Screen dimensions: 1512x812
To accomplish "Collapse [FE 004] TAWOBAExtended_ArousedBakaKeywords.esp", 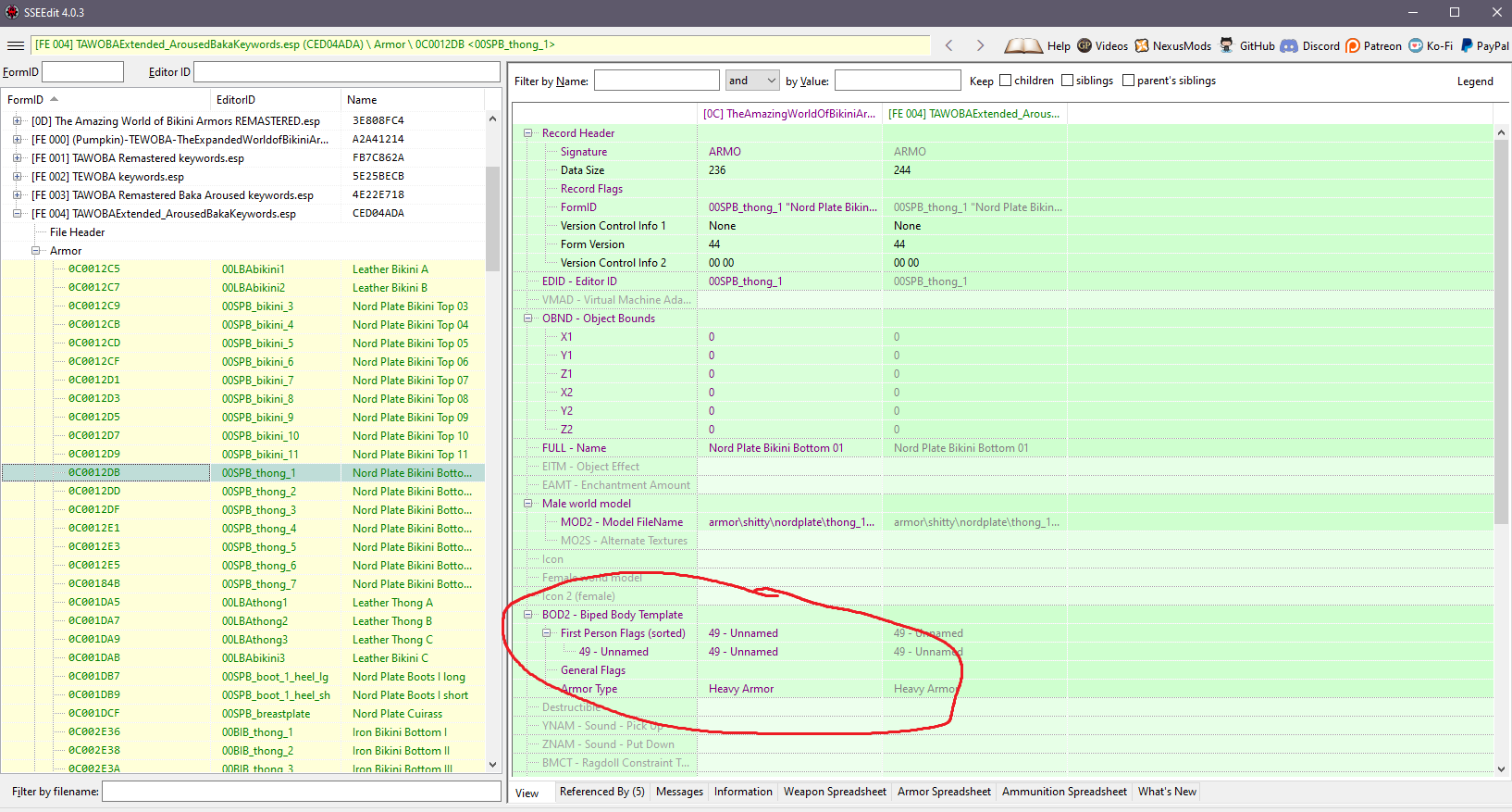I will pos(18,213).
